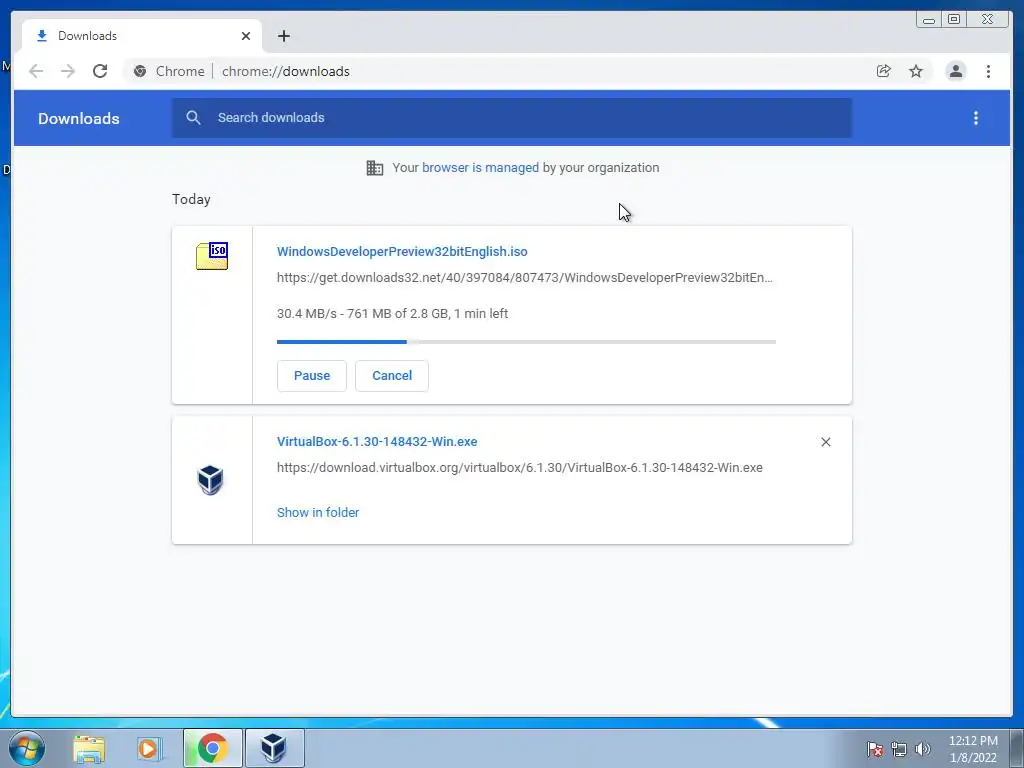Screen dimensions: 1024x768
Task: Cancel the ISO download
Action: coord(392,376)
